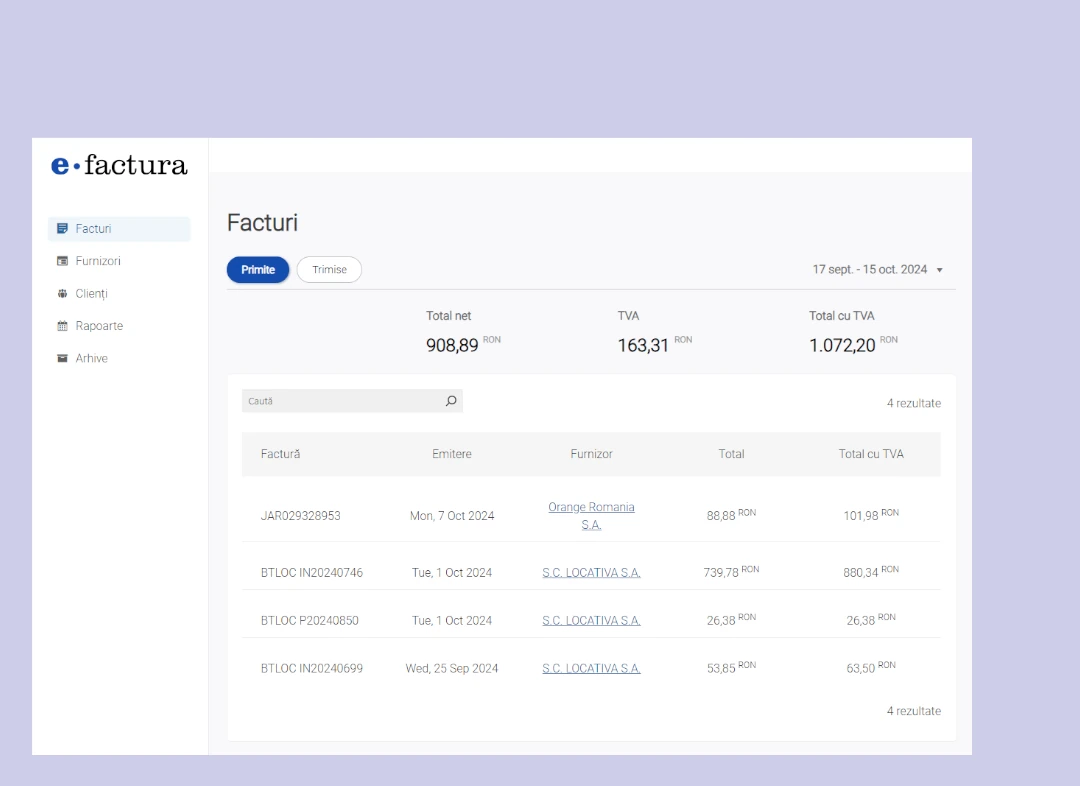The width and height of the screenshot is (1080, 786).
Task: Sort by the Factură column header
Action: click(x=280, y=454)
